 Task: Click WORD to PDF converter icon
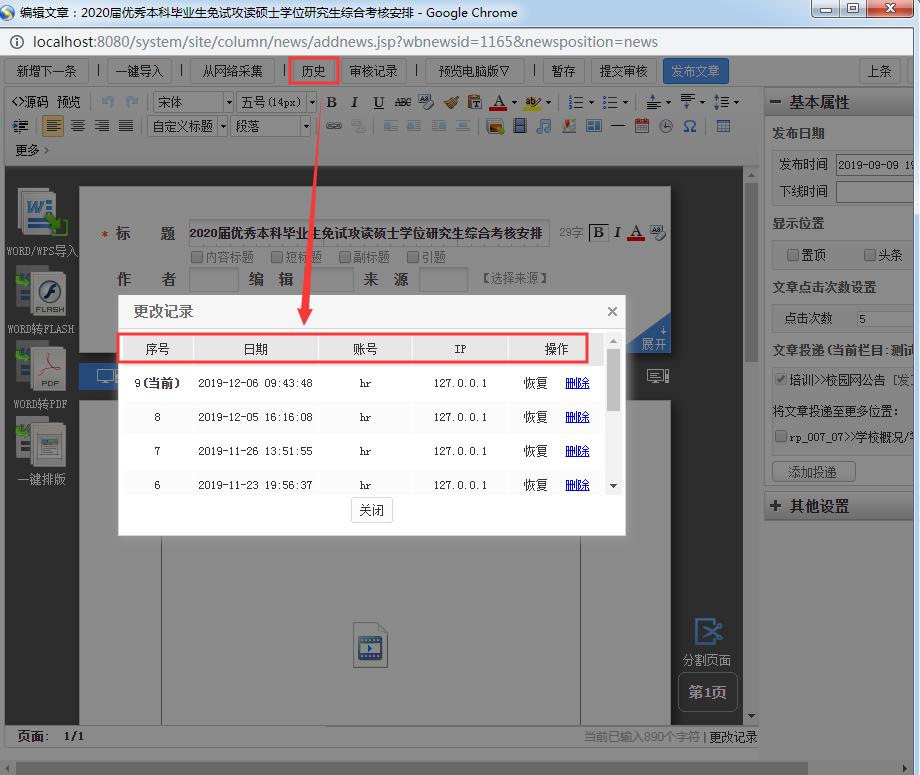[x=41, y=368]
